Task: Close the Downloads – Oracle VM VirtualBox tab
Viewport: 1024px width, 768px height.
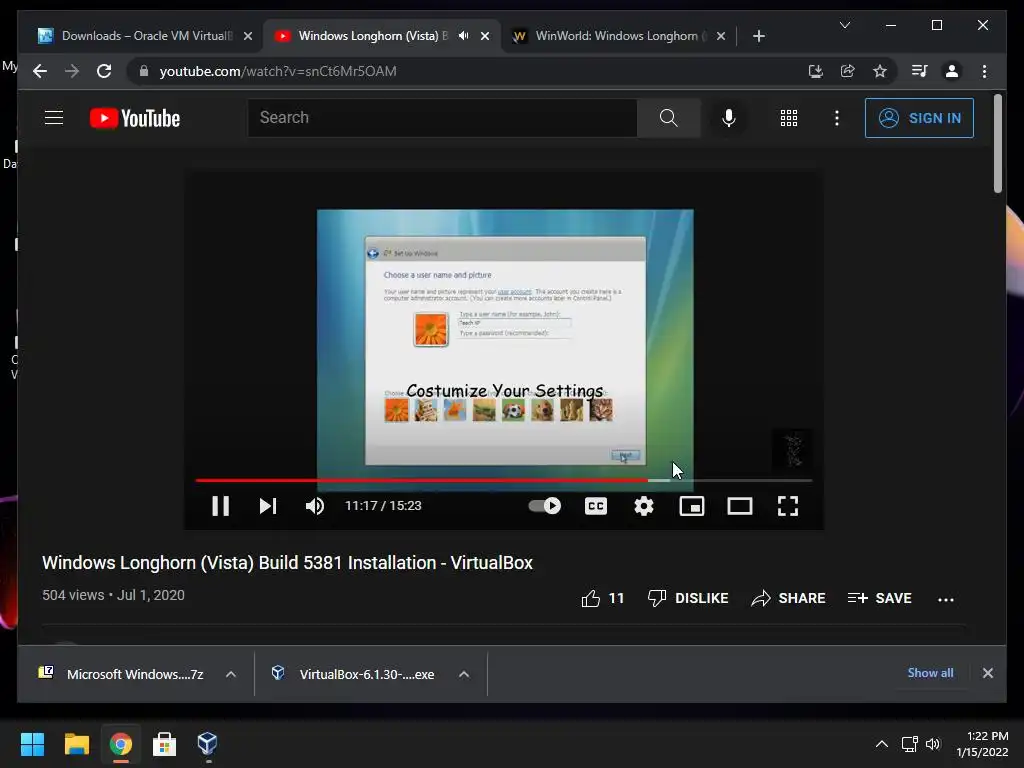Action: (248, 36)
